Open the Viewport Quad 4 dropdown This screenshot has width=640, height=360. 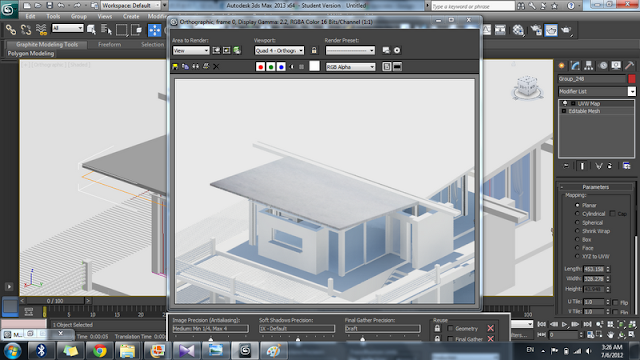pos(279,51)
